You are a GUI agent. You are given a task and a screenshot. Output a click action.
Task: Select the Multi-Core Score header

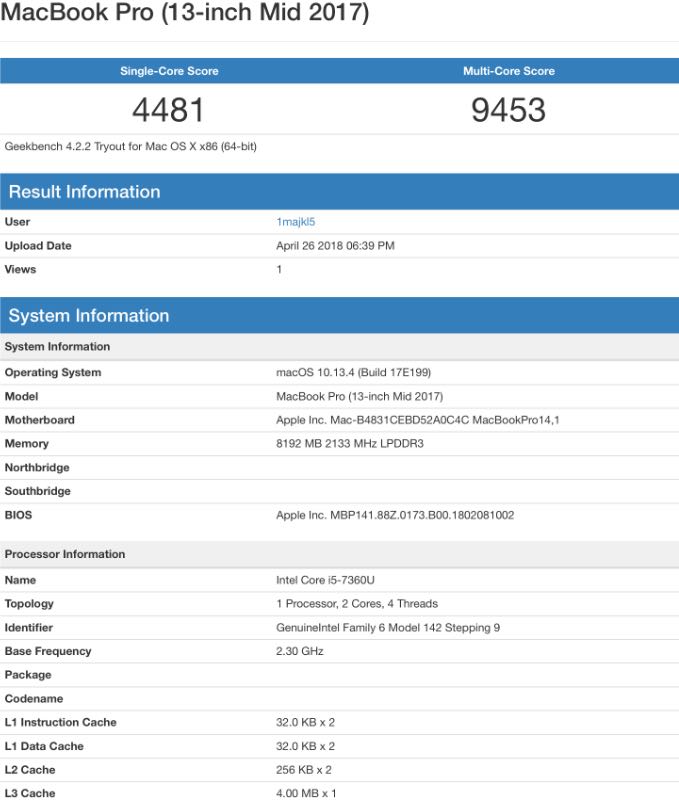[x=508, y=71]
